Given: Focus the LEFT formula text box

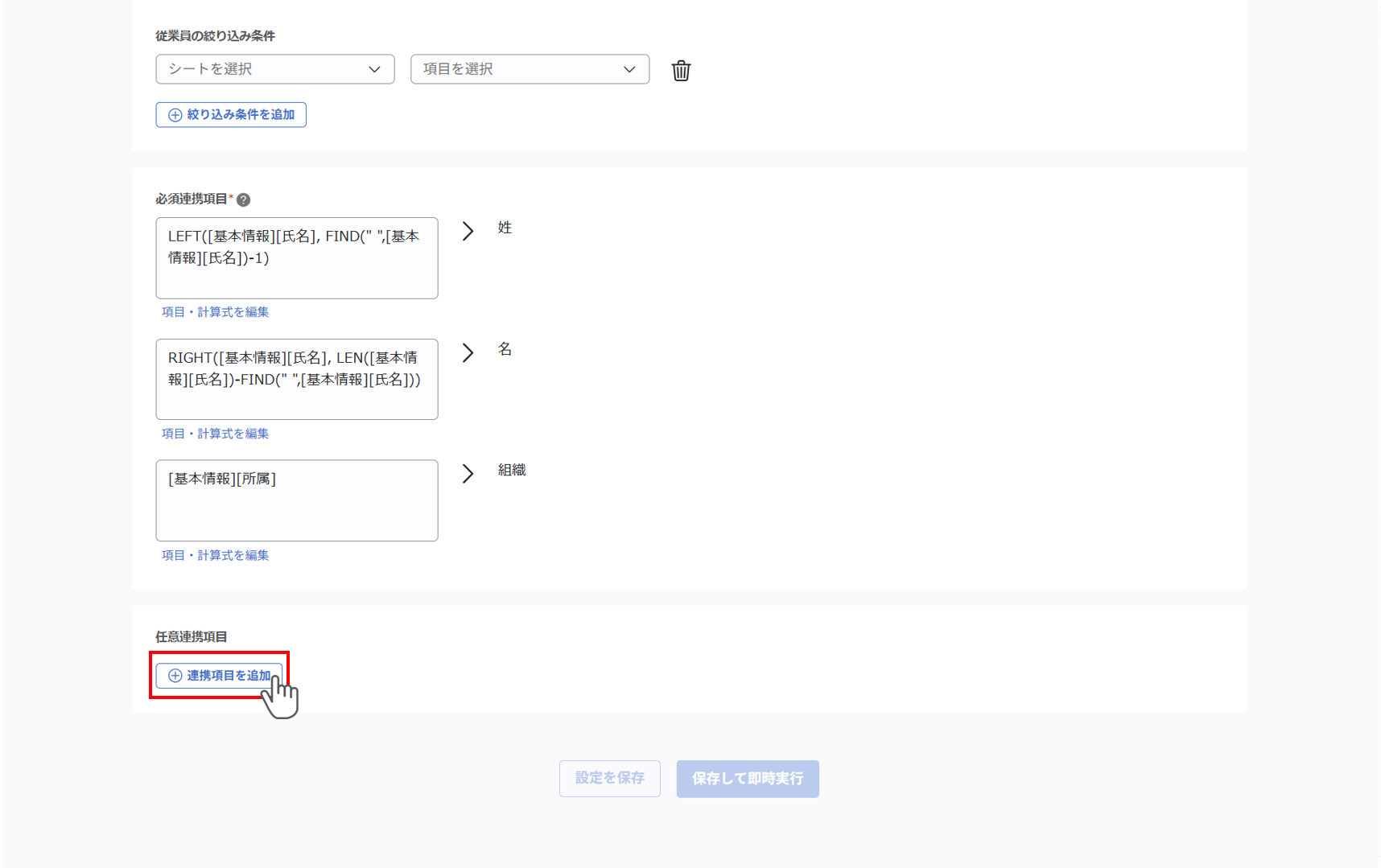Looking at the screenshot, I should pos(296,258).
